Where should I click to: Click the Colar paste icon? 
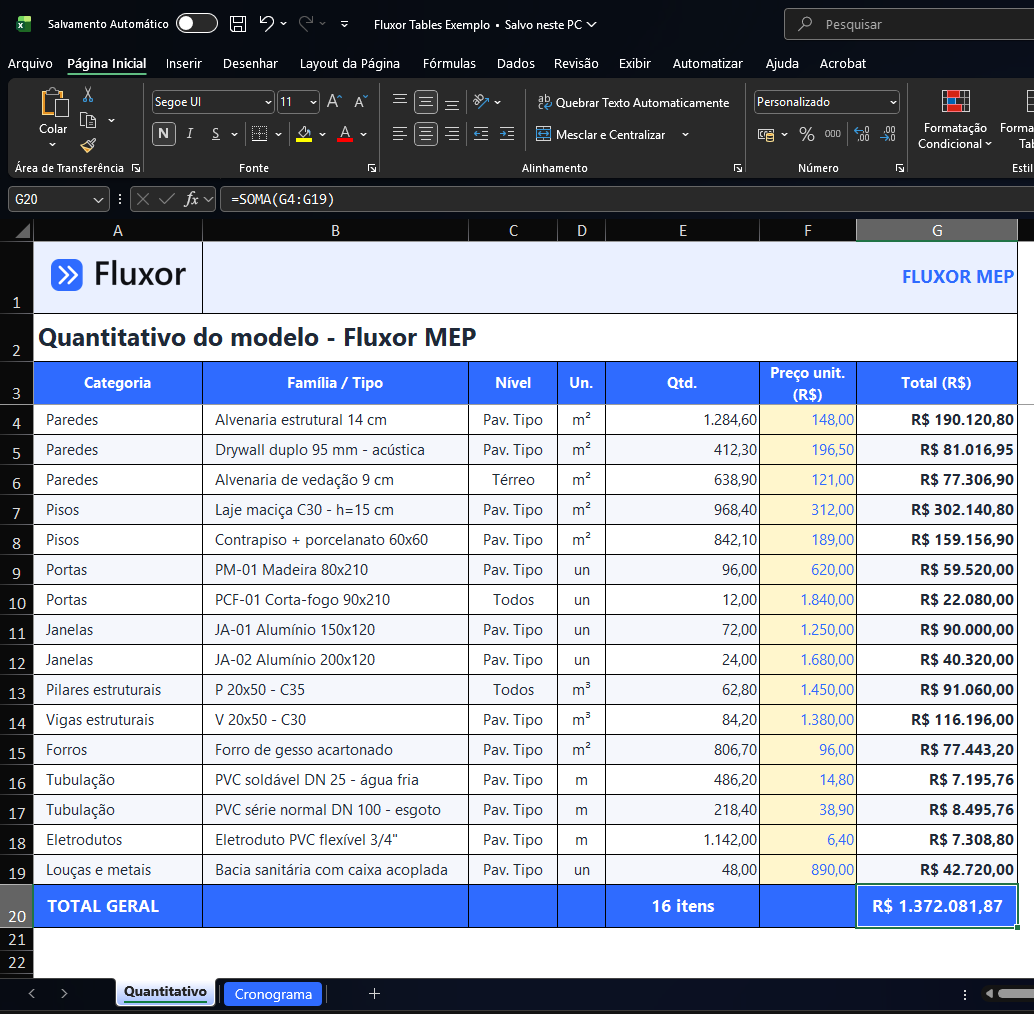(54, 102)
